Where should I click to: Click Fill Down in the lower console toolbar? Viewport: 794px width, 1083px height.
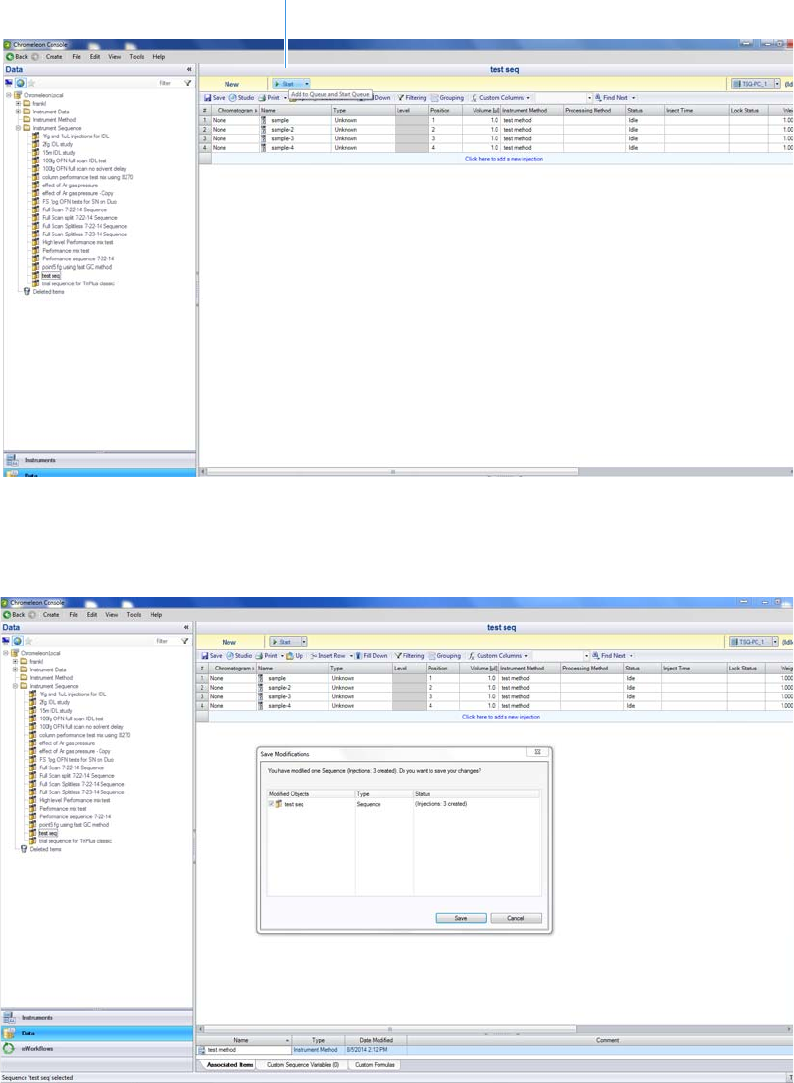pyautogui.click(x=371, y=655)
